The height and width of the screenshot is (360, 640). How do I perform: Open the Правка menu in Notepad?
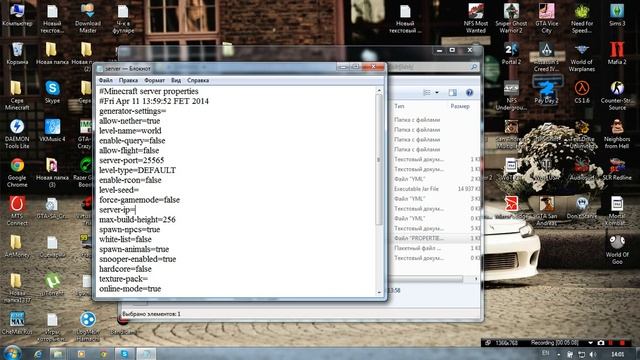[x=128, y=80]
